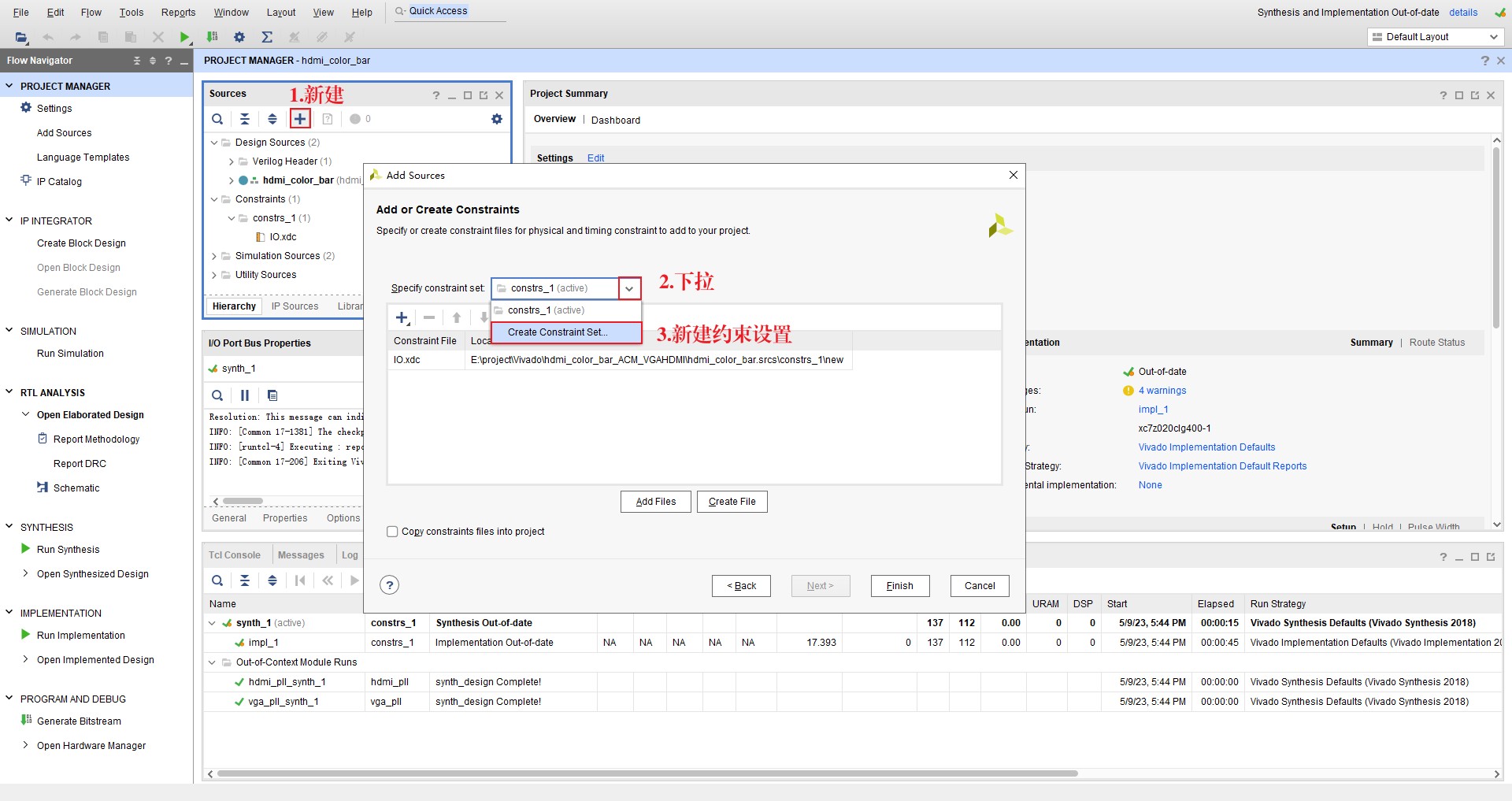Image resolution: width=1512 pixels, height=801 pixels.
Task: Open the Default Layout dropdown
Action: coord(1435,37)
